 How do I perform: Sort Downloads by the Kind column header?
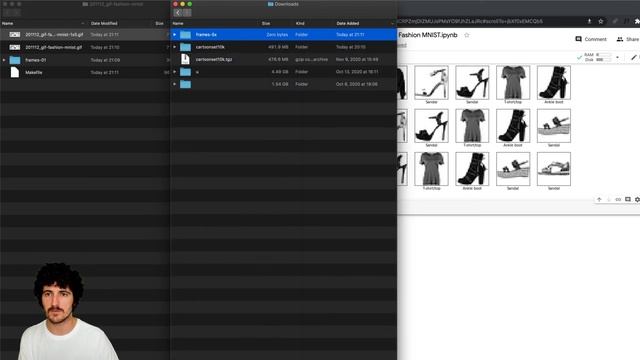pyautogui.click(x=300, y=24)
